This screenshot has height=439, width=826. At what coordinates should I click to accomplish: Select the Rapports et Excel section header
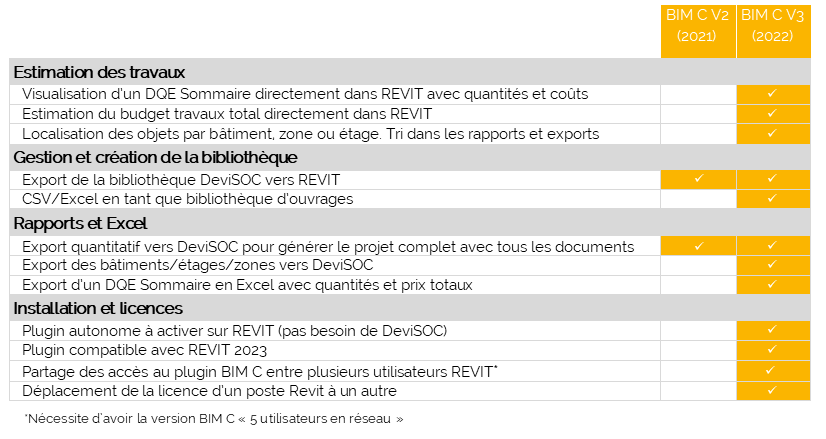tap(80, 223)
